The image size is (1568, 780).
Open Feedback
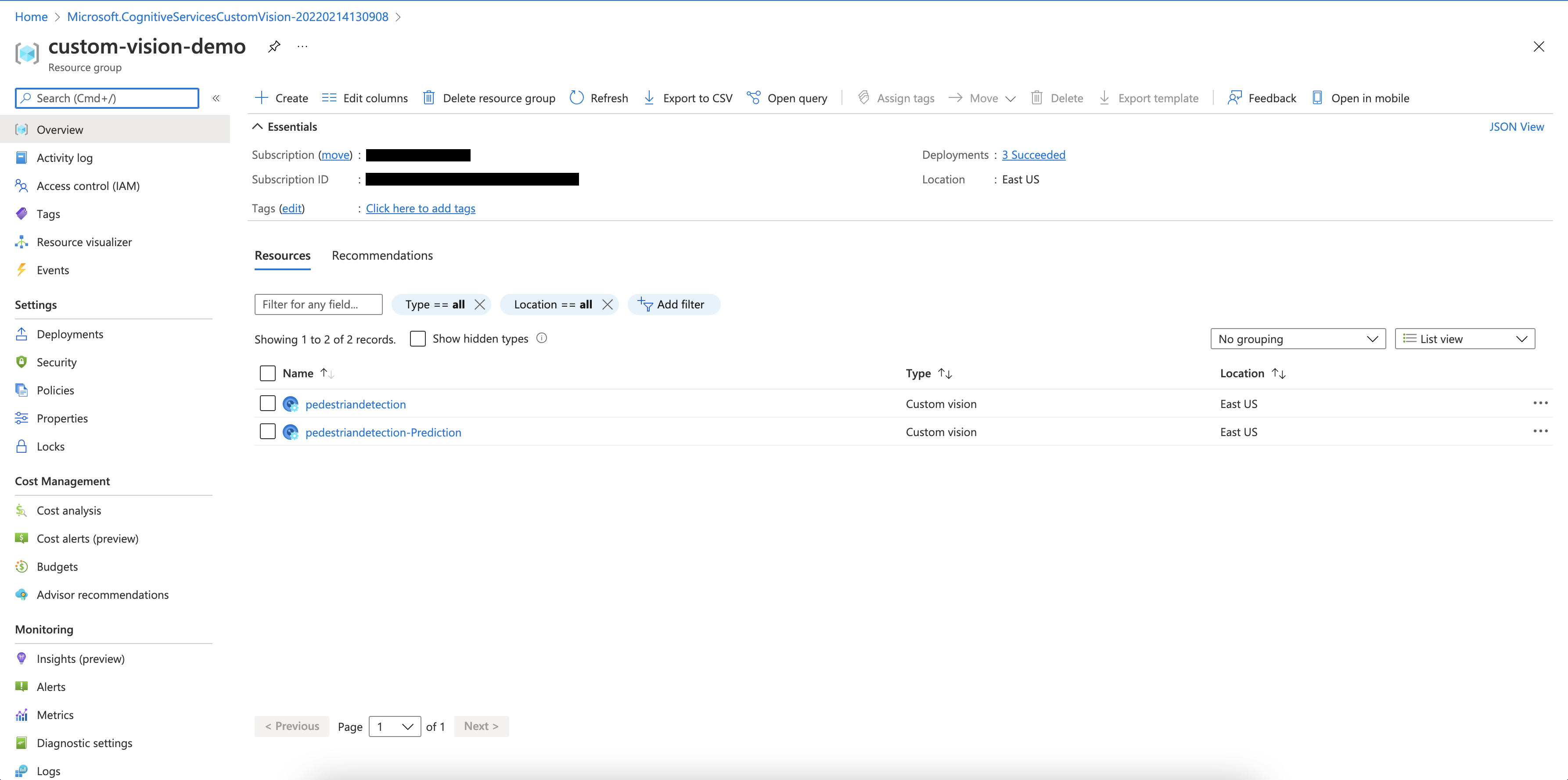tap(1262, 98)
